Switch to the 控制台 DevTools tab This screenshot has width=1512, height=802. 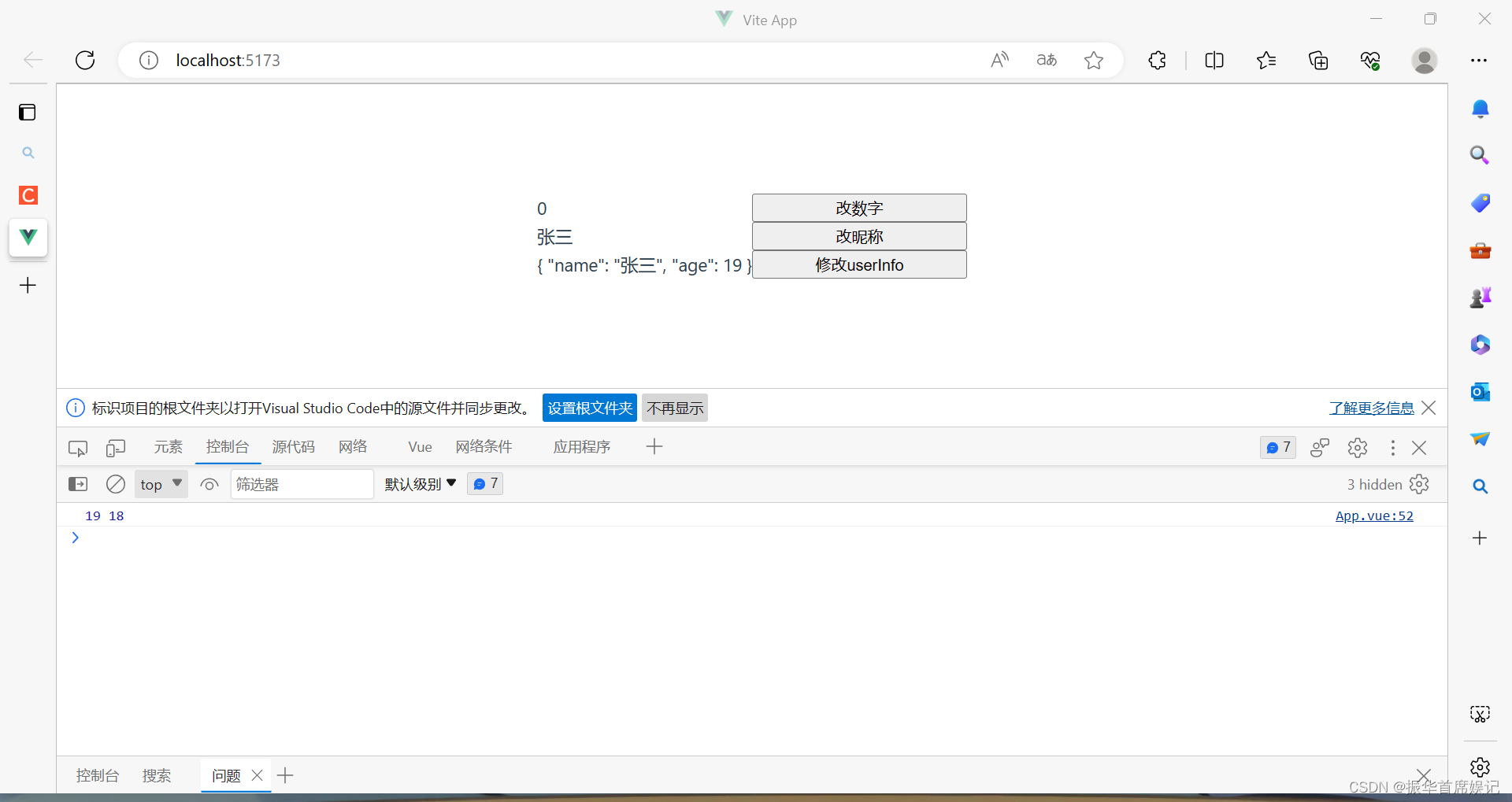click(x=228, y=447)
